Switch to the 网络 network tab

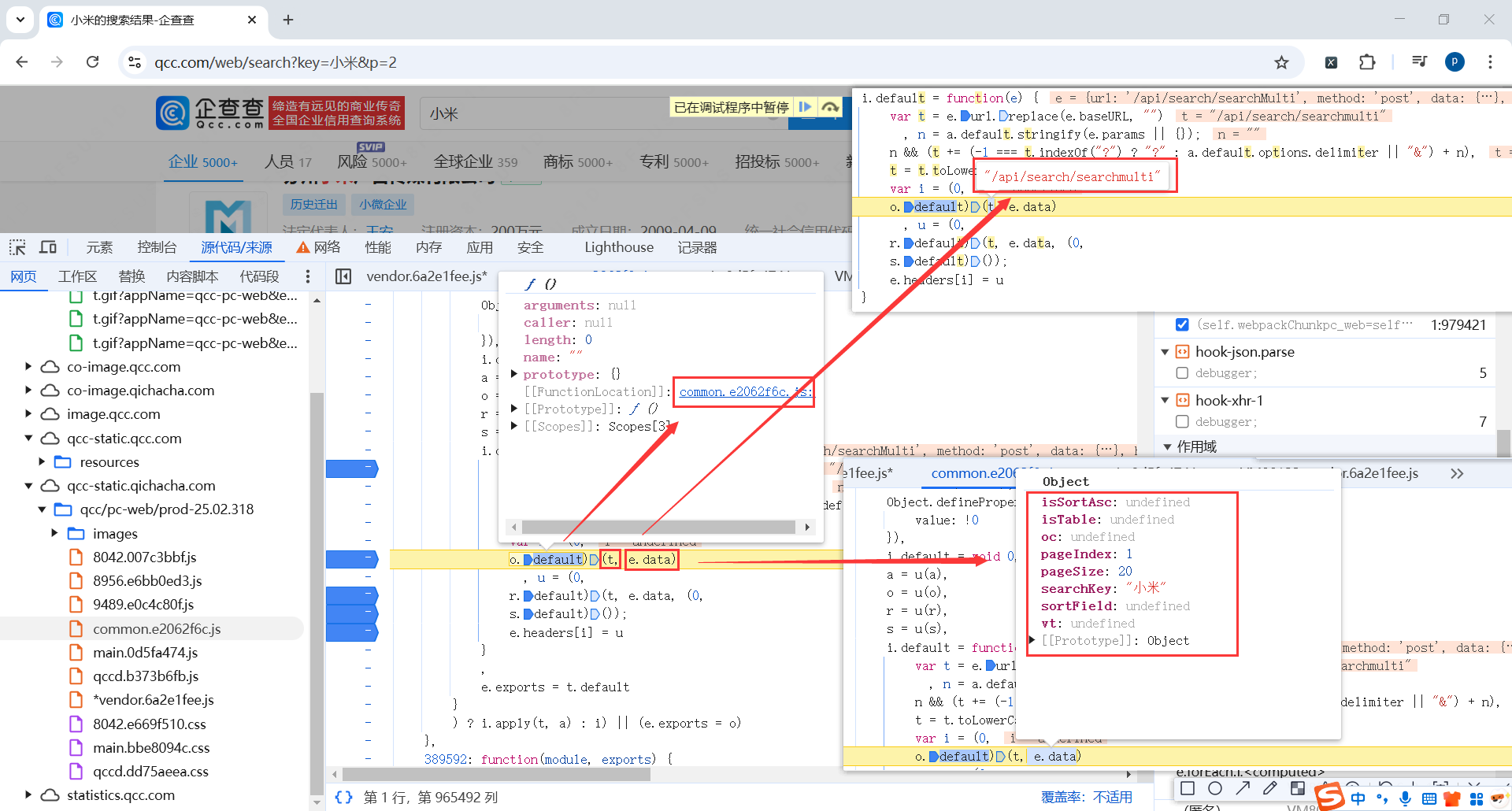pos(318,247)
